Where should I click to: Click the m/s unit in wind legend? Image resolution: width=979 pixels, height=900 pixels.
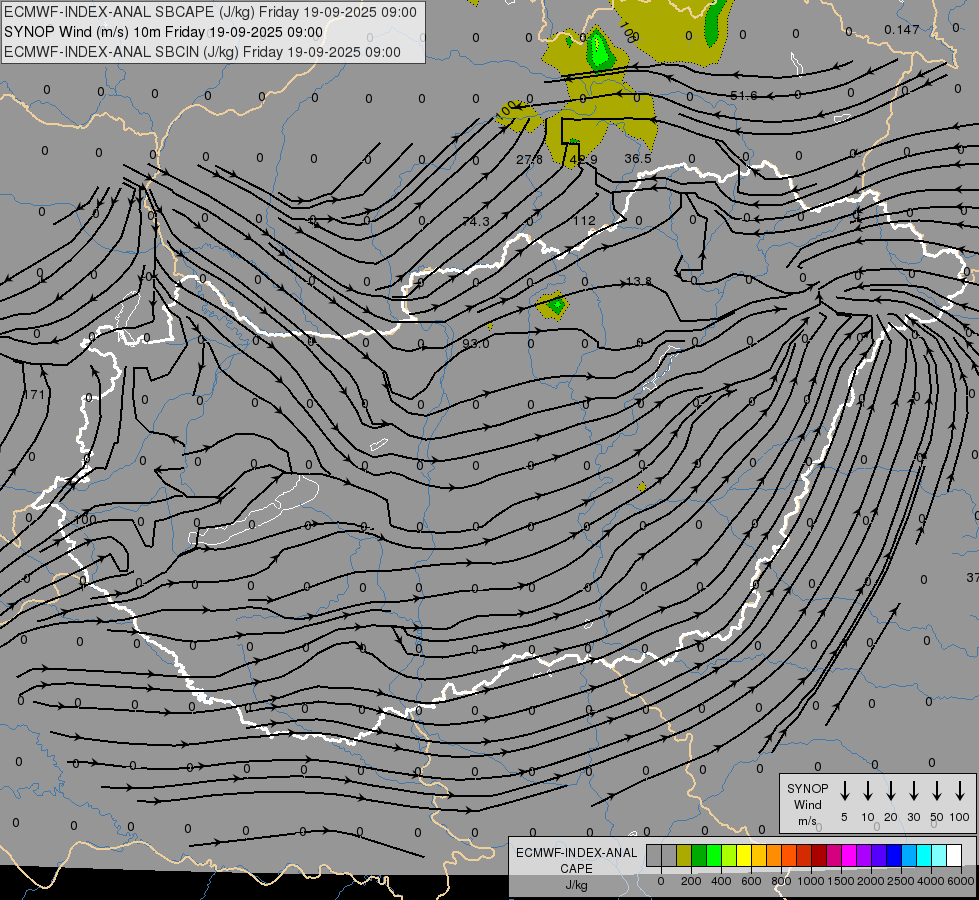pyautogui.click(x=807, y=821)
